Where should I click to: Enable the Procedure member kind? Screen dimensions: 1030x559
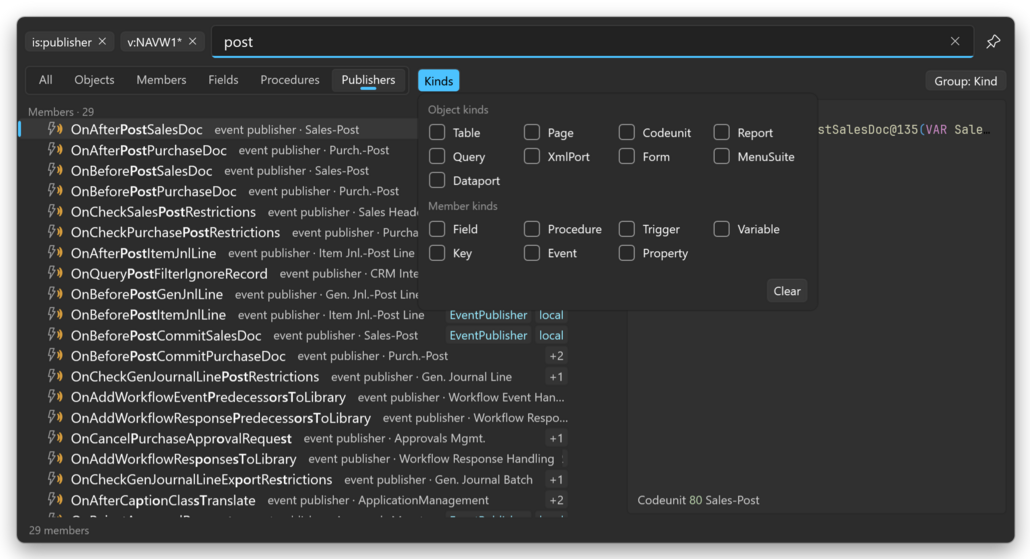point(531,229)
